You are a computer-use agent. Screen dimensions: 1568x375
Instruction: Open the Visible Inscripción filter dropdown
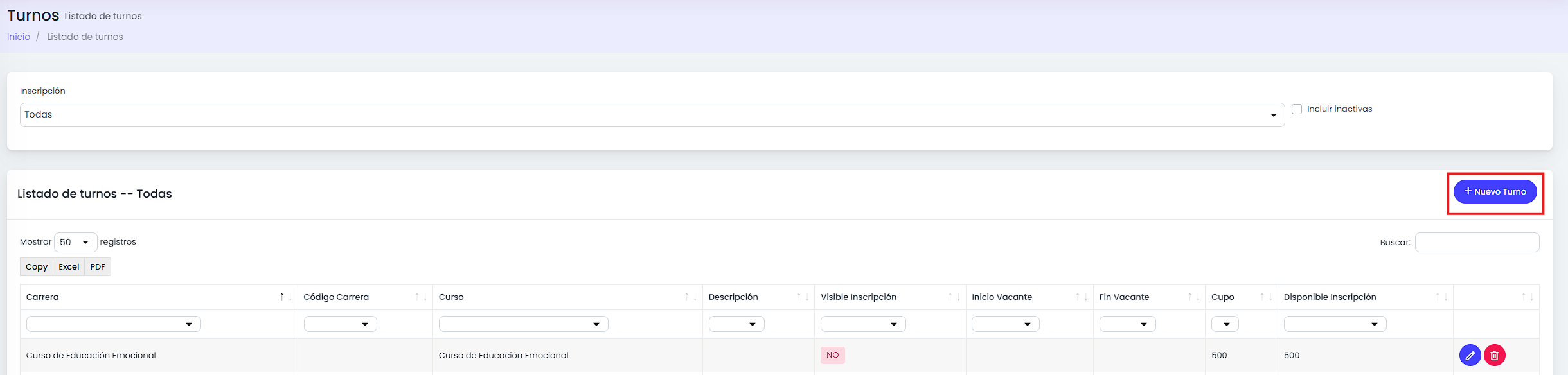coord(863,324)
